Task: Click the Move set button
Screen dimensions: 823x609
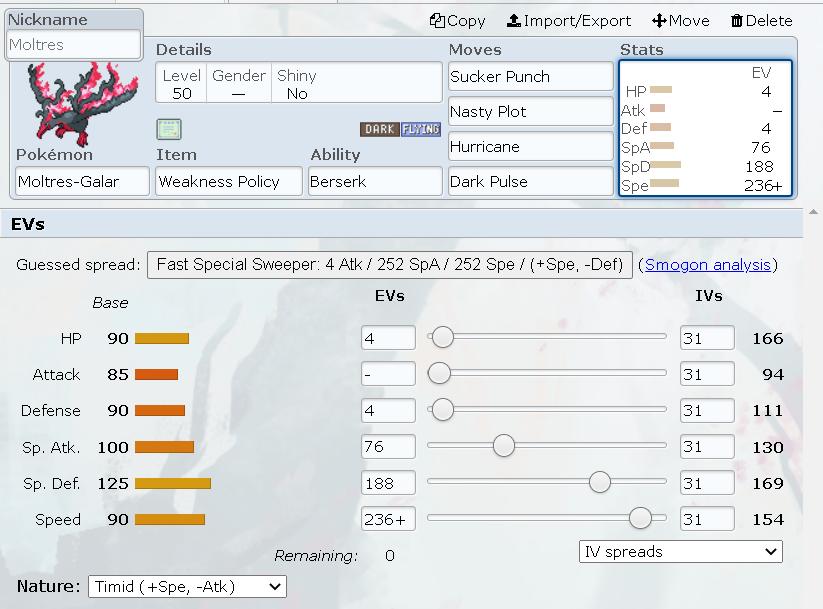Action: point(680,21)
